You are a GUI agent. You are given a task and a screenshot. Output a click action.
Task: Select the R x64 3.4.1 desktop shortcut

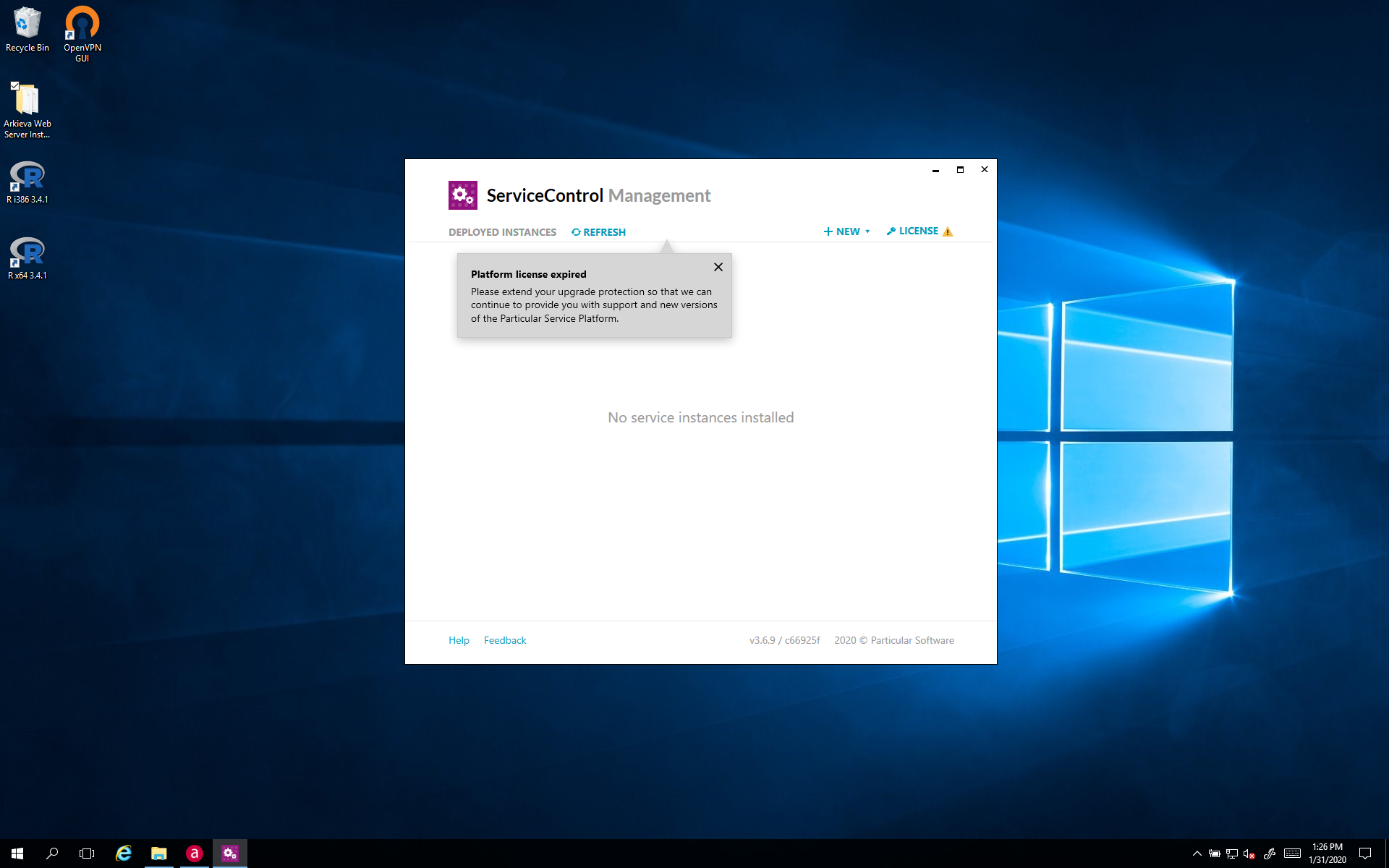pyautogui.click(x=27, y=259)
